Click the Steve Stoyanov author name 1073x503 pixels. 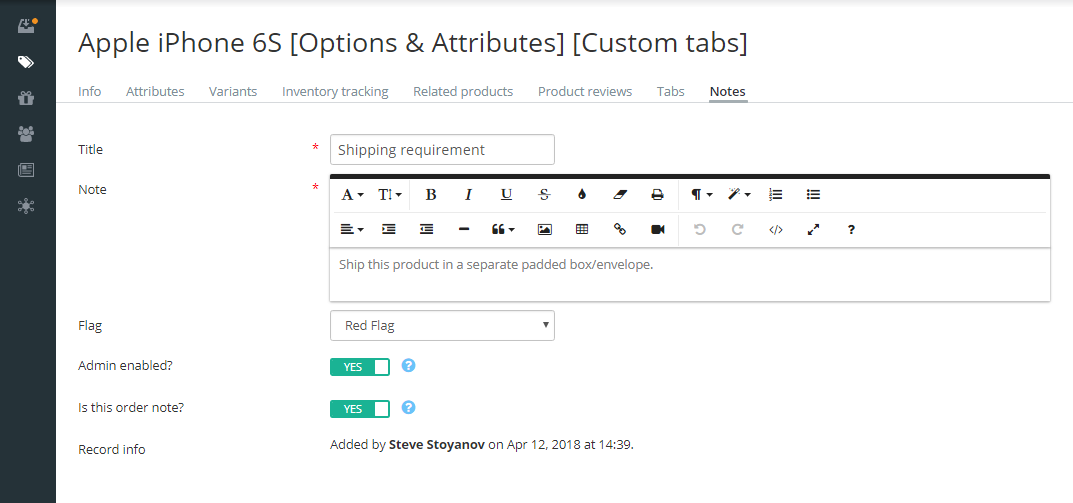437,446
